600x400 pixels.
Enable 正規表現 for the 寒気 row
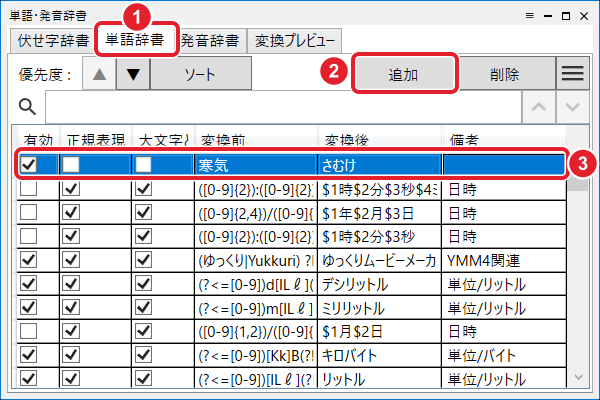tap(71, 165)
